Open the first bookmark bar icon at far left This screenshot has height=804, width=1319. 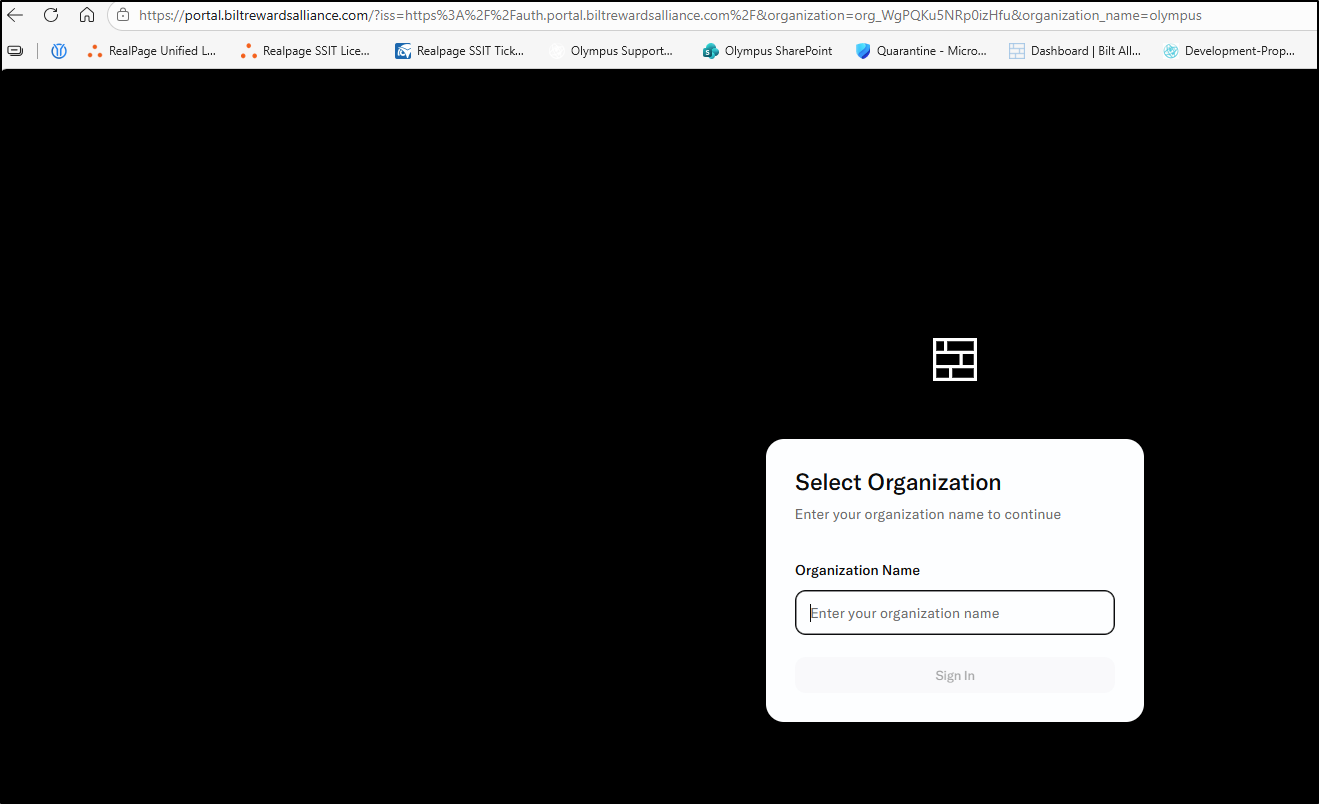pyautogui.click(x=15, y=51)
